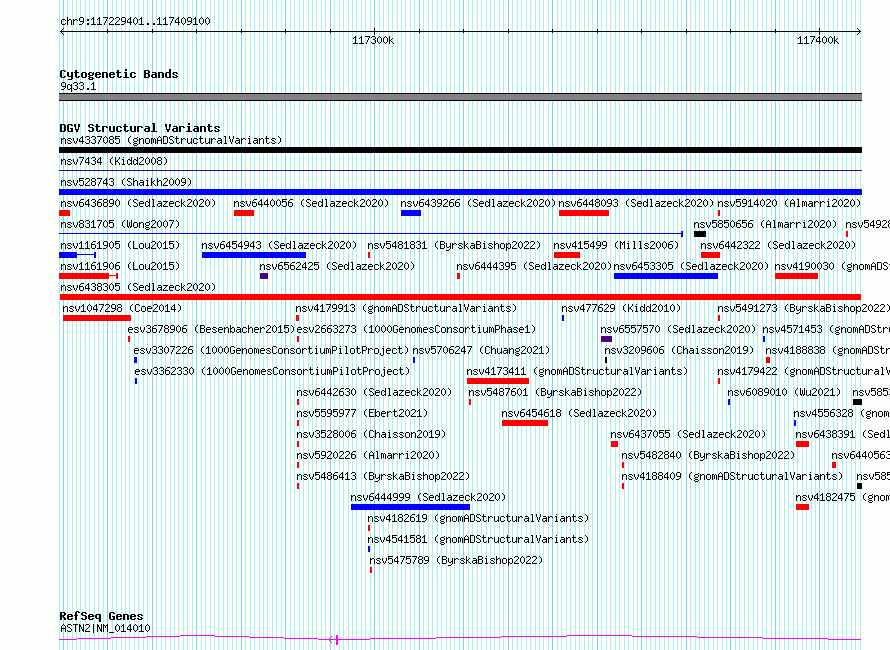Click nsv6444999 (Sedlazeck2020) label

click(x=428, y=497)
